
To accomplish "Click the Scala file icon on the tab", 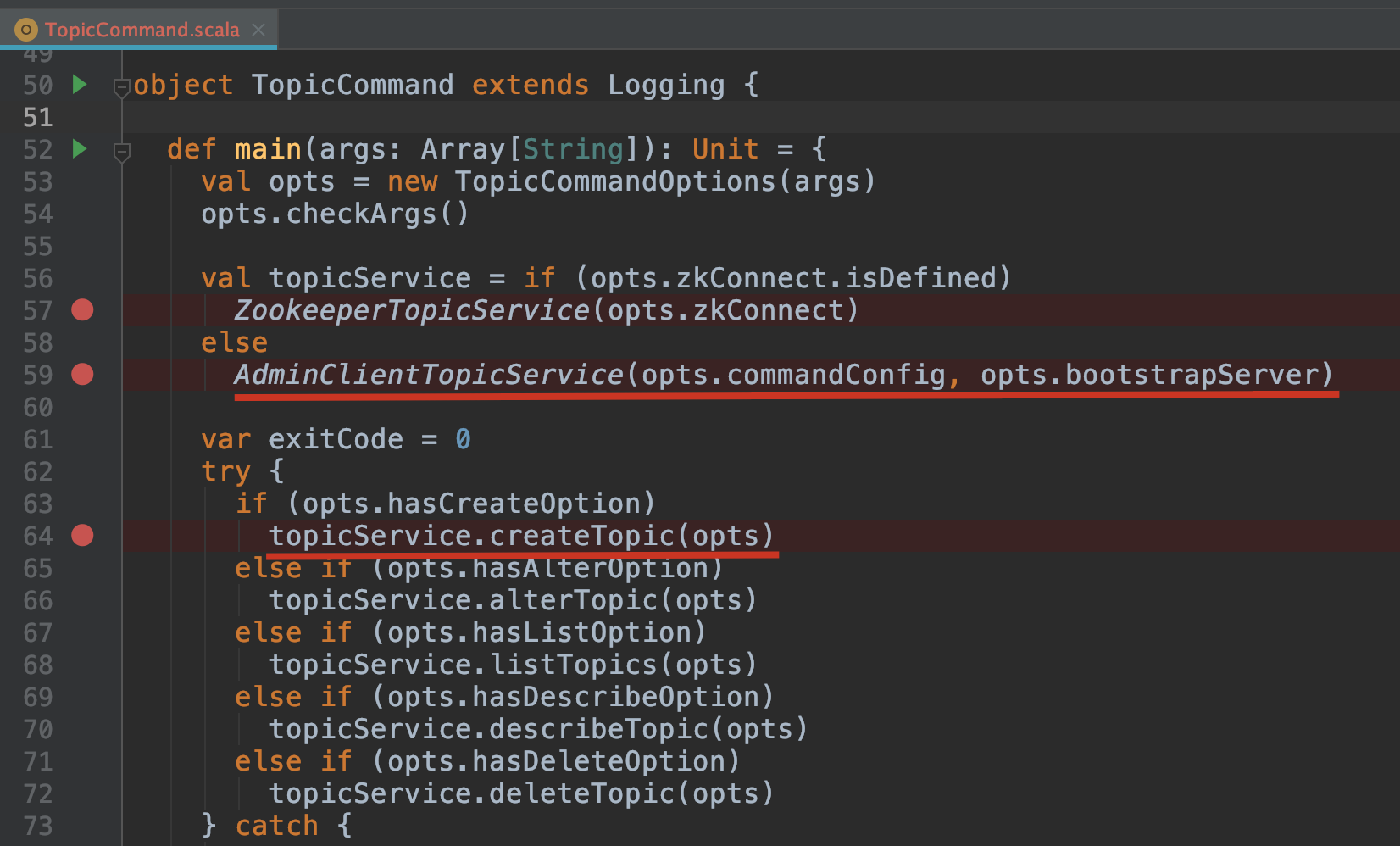I will 26,31.
